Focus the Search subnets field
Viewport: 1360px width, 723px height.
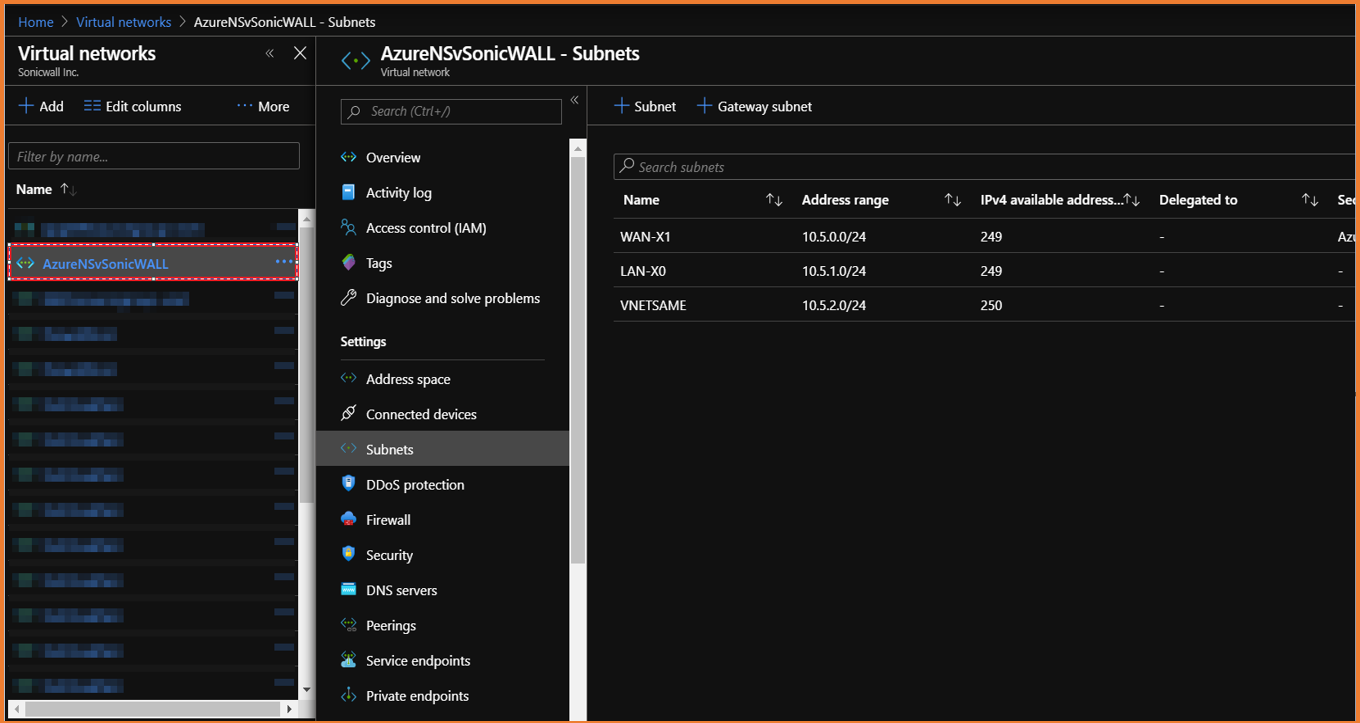[985, 167]
